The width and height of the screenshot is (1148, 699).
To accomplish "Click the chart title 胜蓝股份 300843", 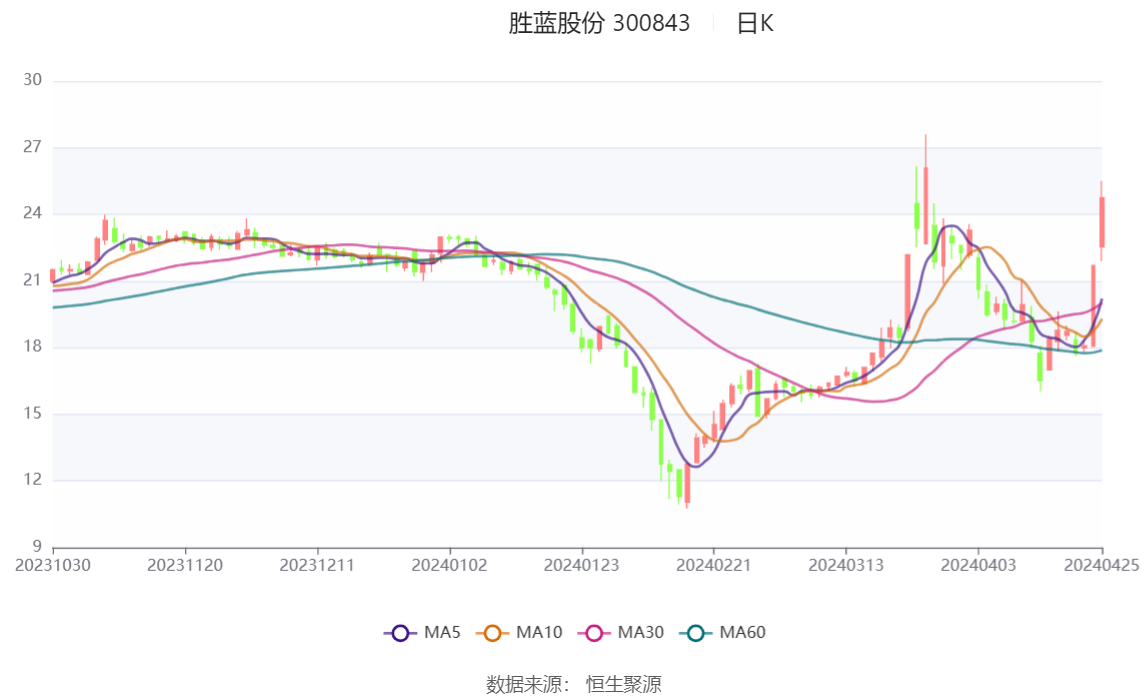I will [x=599, y=23].
